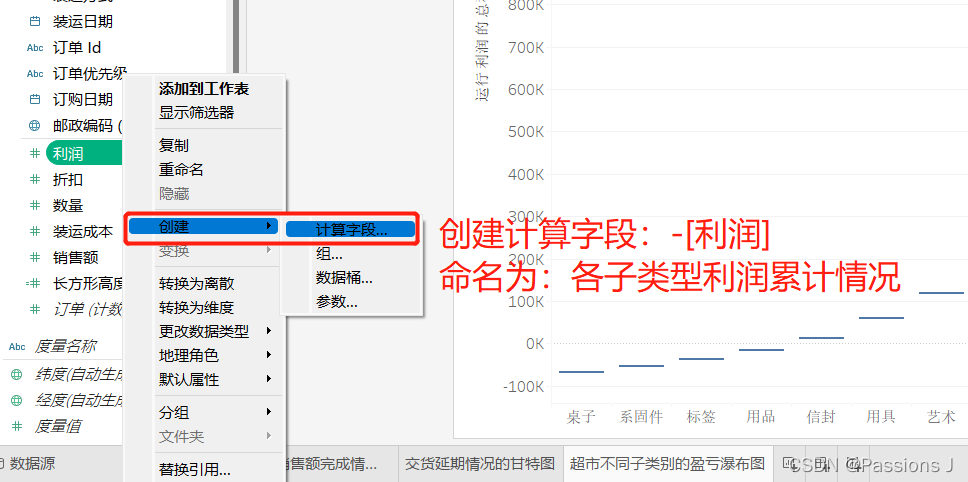
Task: Choose 转换为维度 menu entry
Action: coord(196,307)
